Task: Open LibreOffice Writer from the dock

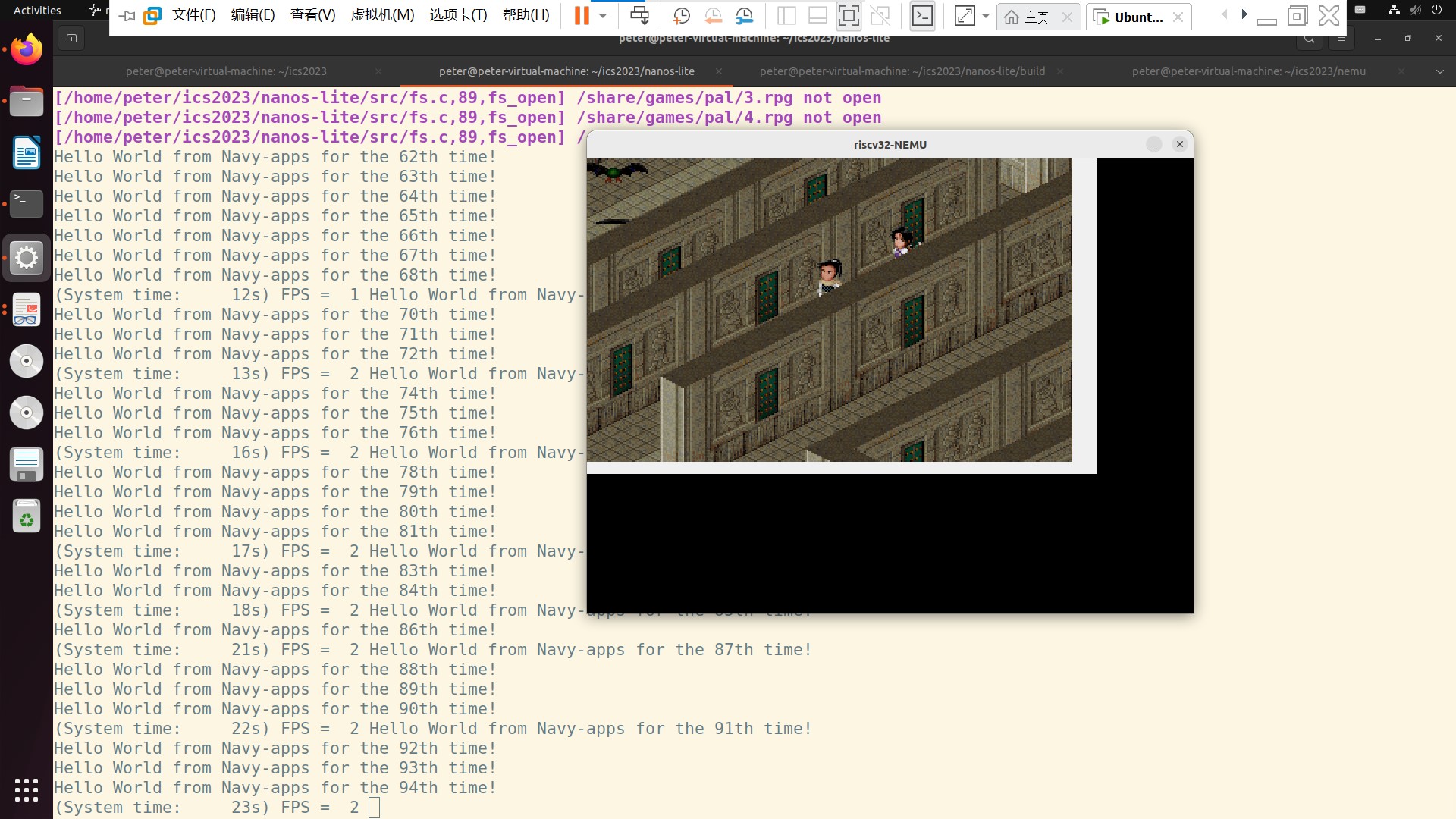Action: [27, 153]
